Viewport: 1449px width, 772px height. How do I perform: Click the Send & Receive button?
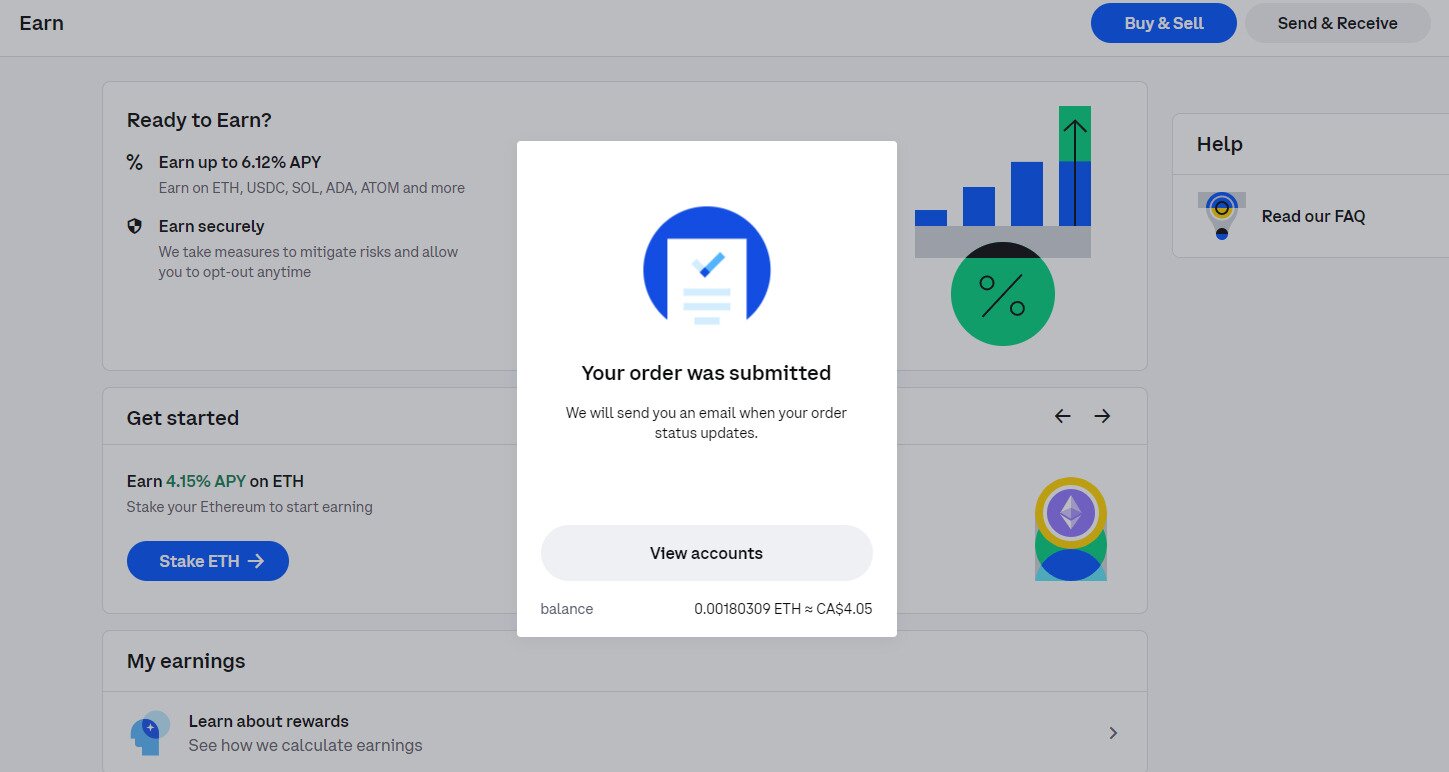coord(1336,22)
